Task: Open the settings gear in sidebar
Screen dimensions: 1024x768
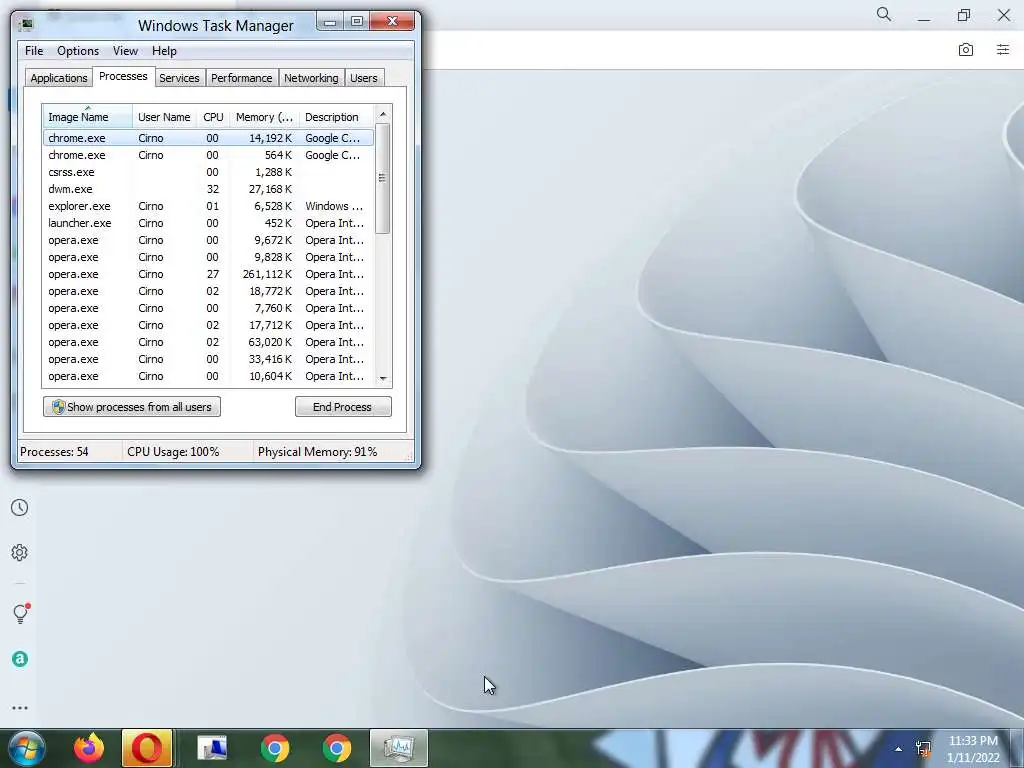Action: click(x=20, y=552)
